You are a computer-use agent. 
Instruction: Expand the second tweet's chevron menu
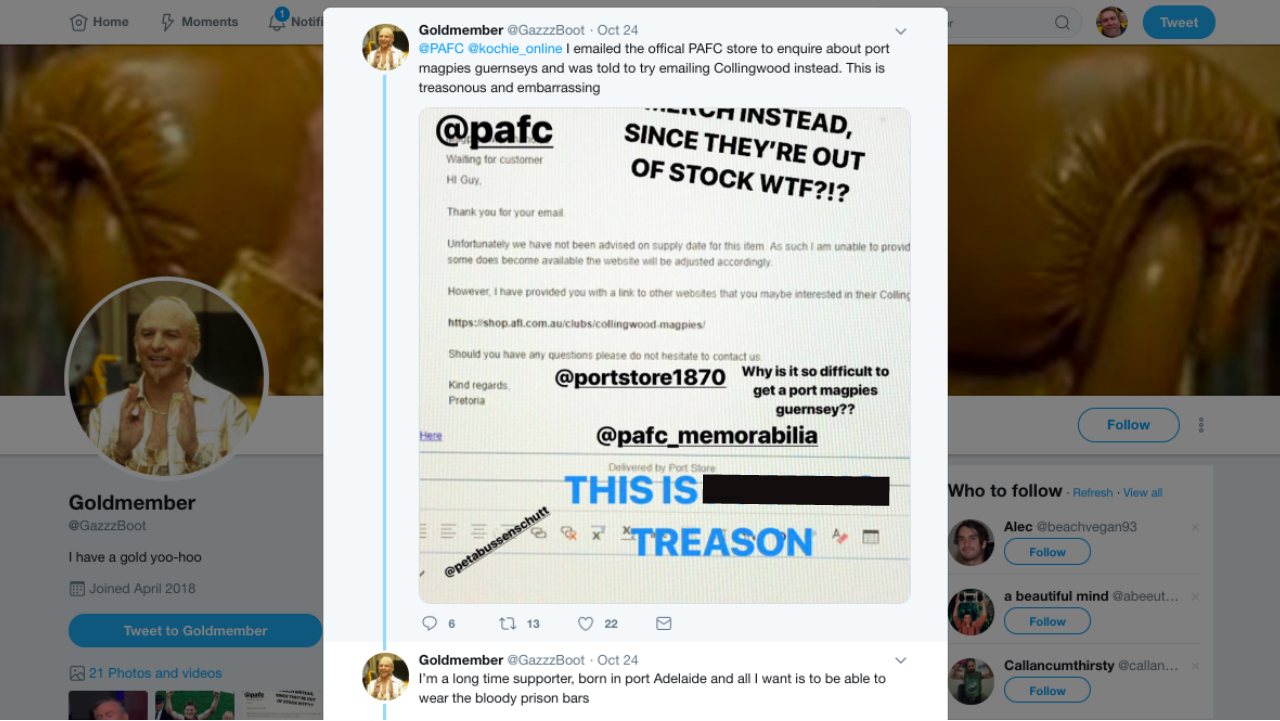900,661
